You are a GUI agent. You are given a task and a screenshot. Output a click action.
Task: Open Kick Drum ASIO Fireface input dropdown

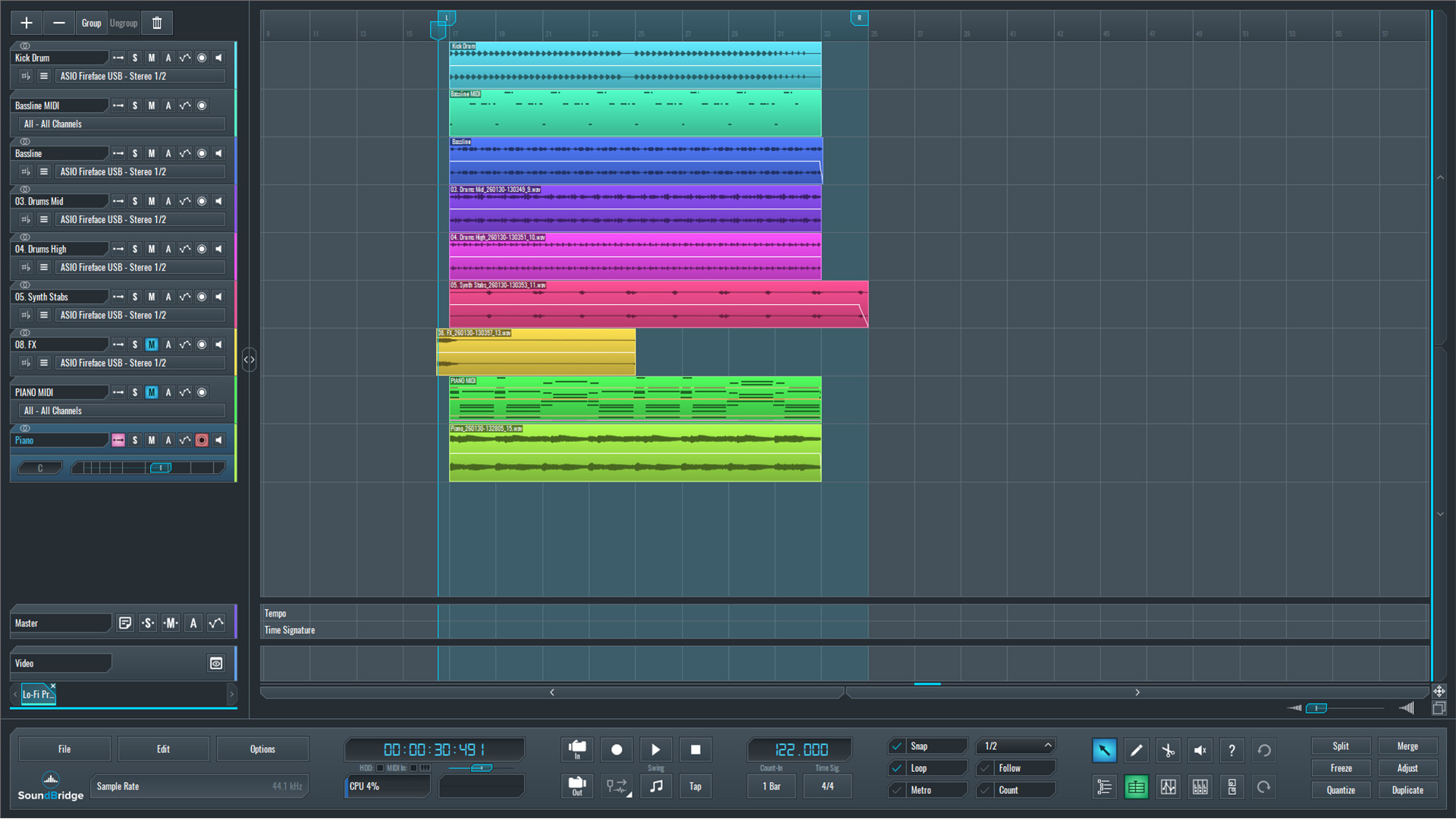[x=140, y=77]
